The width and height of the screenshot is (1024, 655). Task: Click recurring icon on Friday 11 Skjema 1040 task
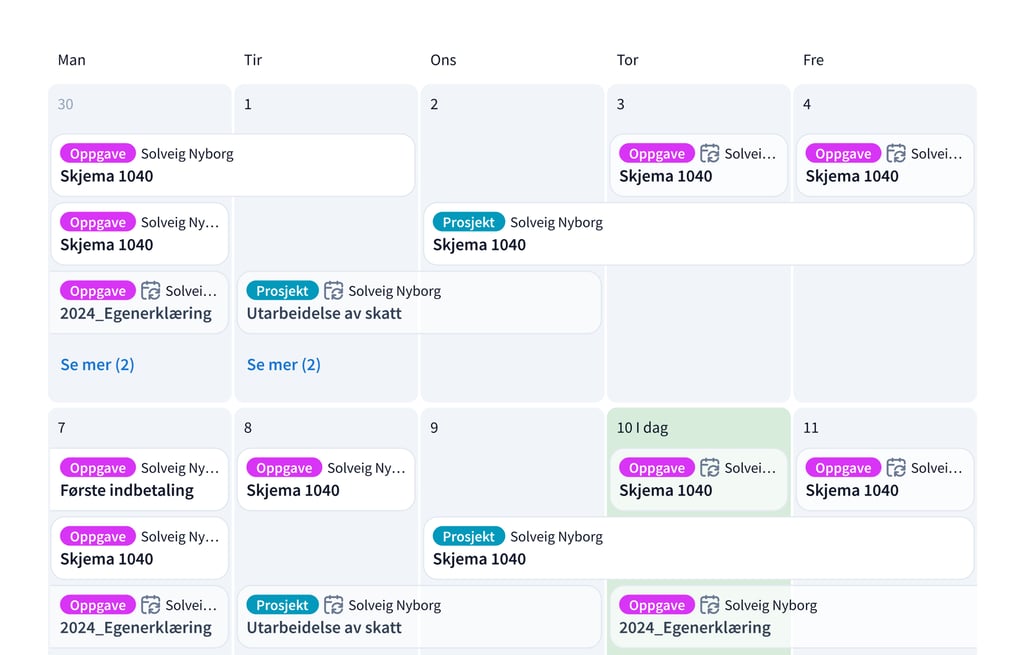tap(896, 468)
